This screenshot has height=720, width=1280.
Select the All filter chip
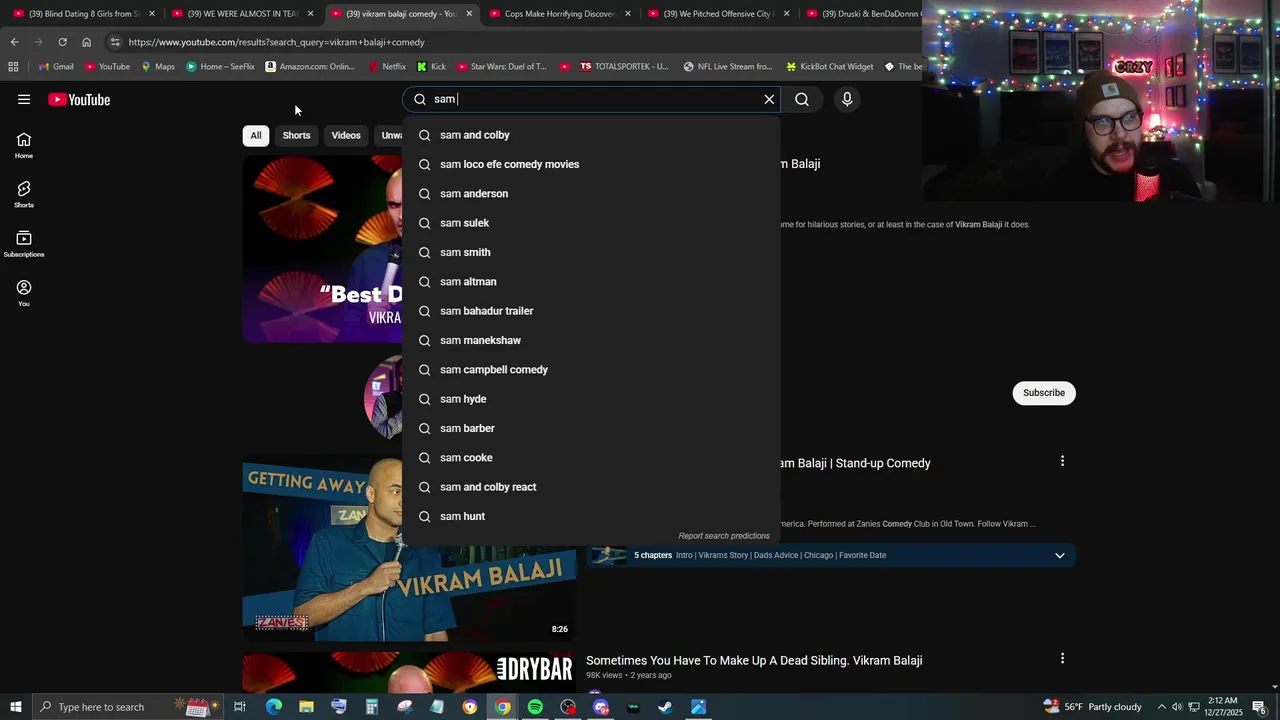point(256,135)
